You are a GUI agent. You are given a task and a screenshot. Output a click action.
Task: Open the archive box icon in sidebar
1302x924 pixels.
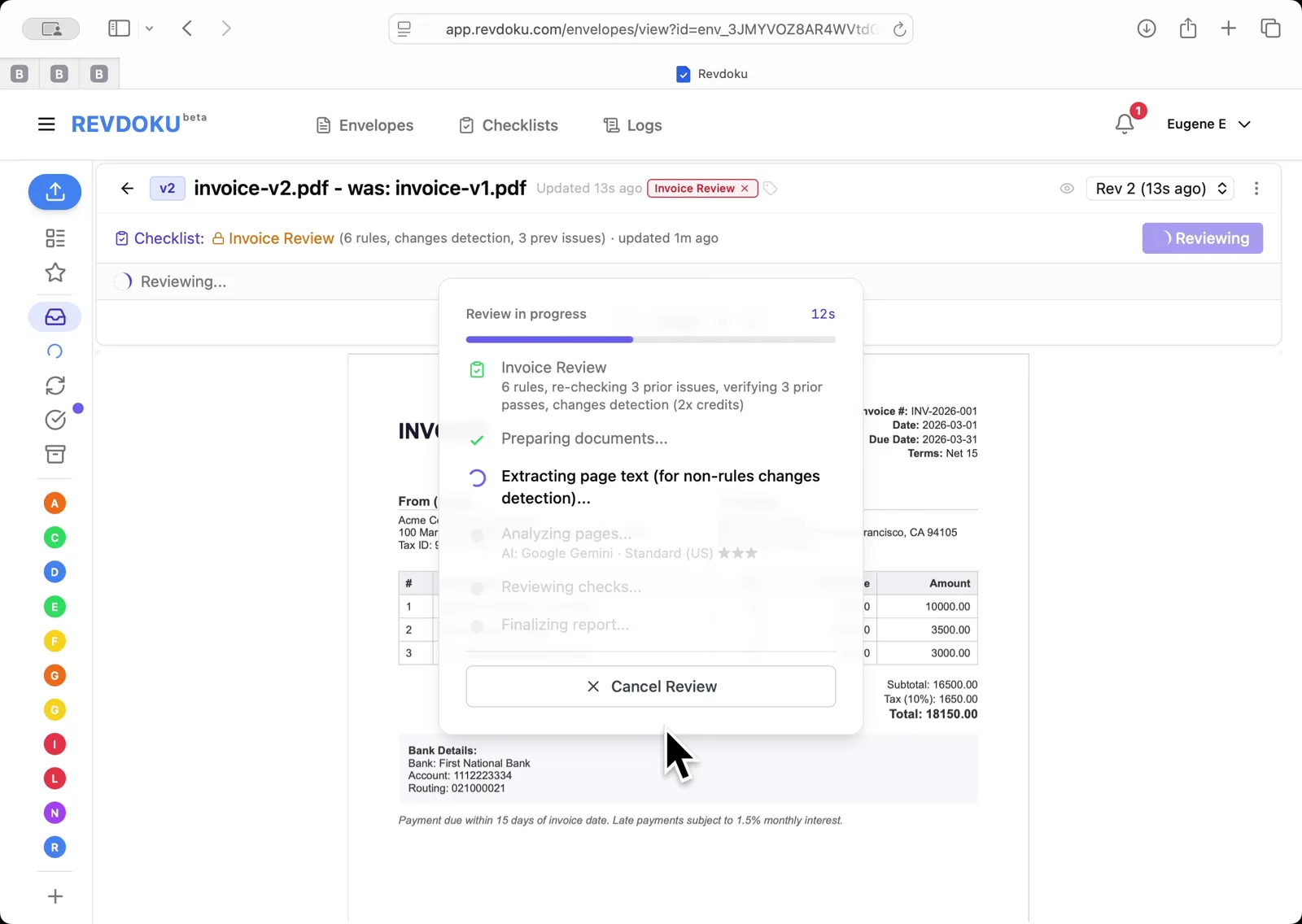click(55, 455)
